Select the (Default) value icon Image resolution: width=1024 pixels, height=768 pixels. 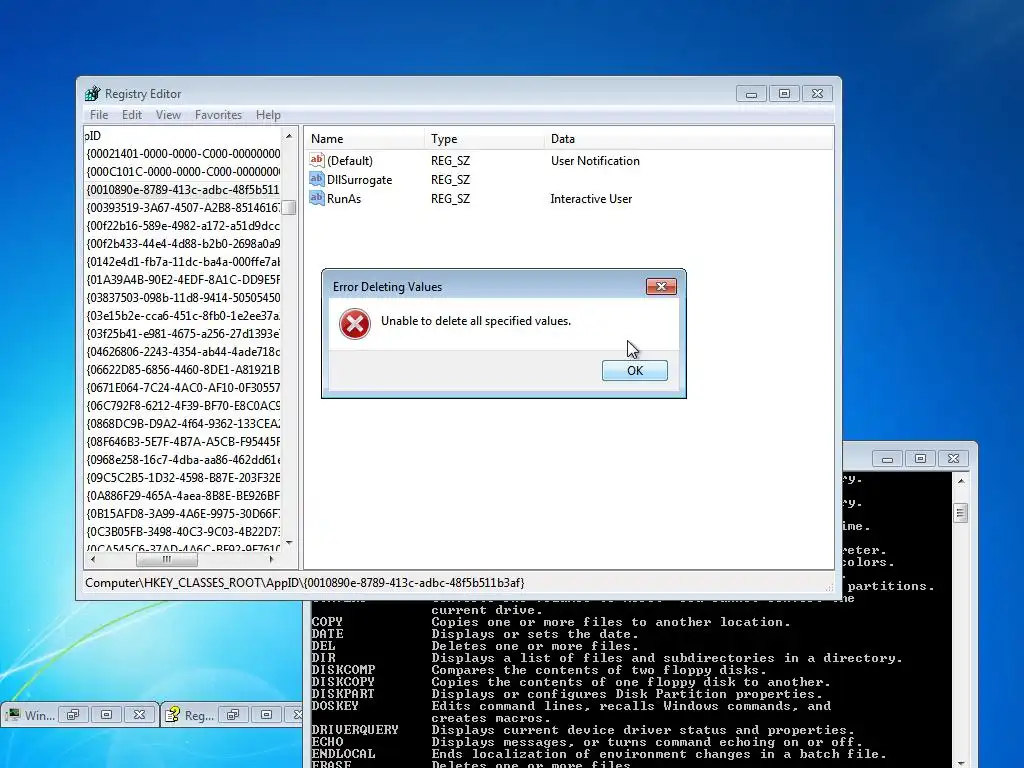click(x=317, y=160)
